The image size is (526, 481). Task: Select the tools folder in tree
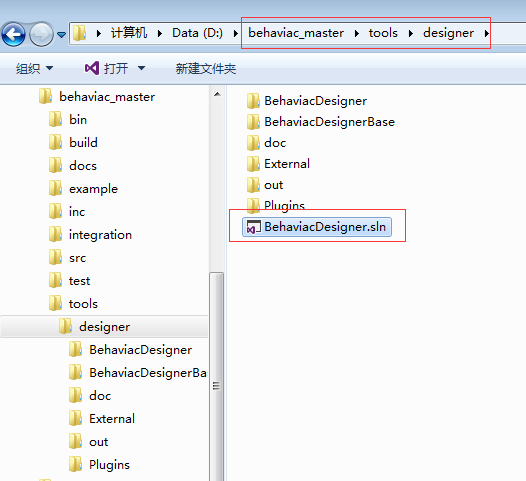(83, 304)
